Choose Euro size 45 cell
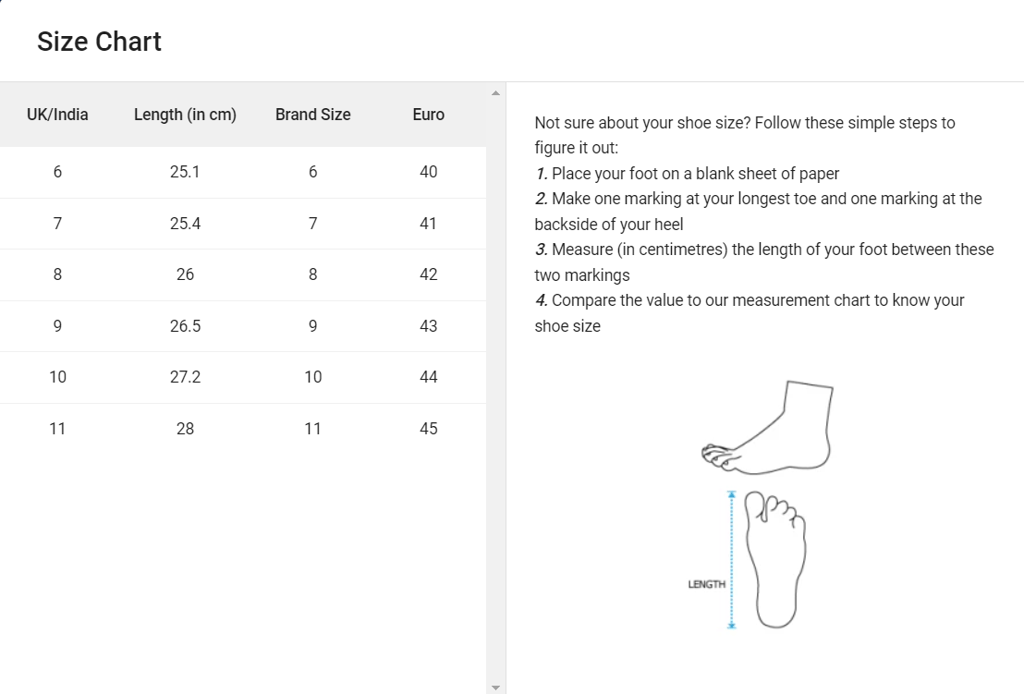1024x694 pixels. pos(428,429)
